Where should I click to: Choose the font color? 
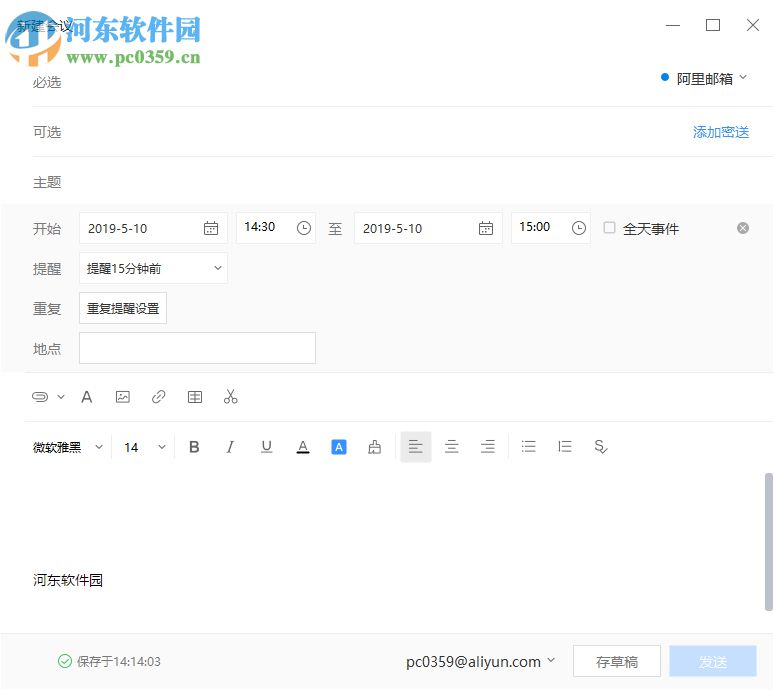[303, 447]
